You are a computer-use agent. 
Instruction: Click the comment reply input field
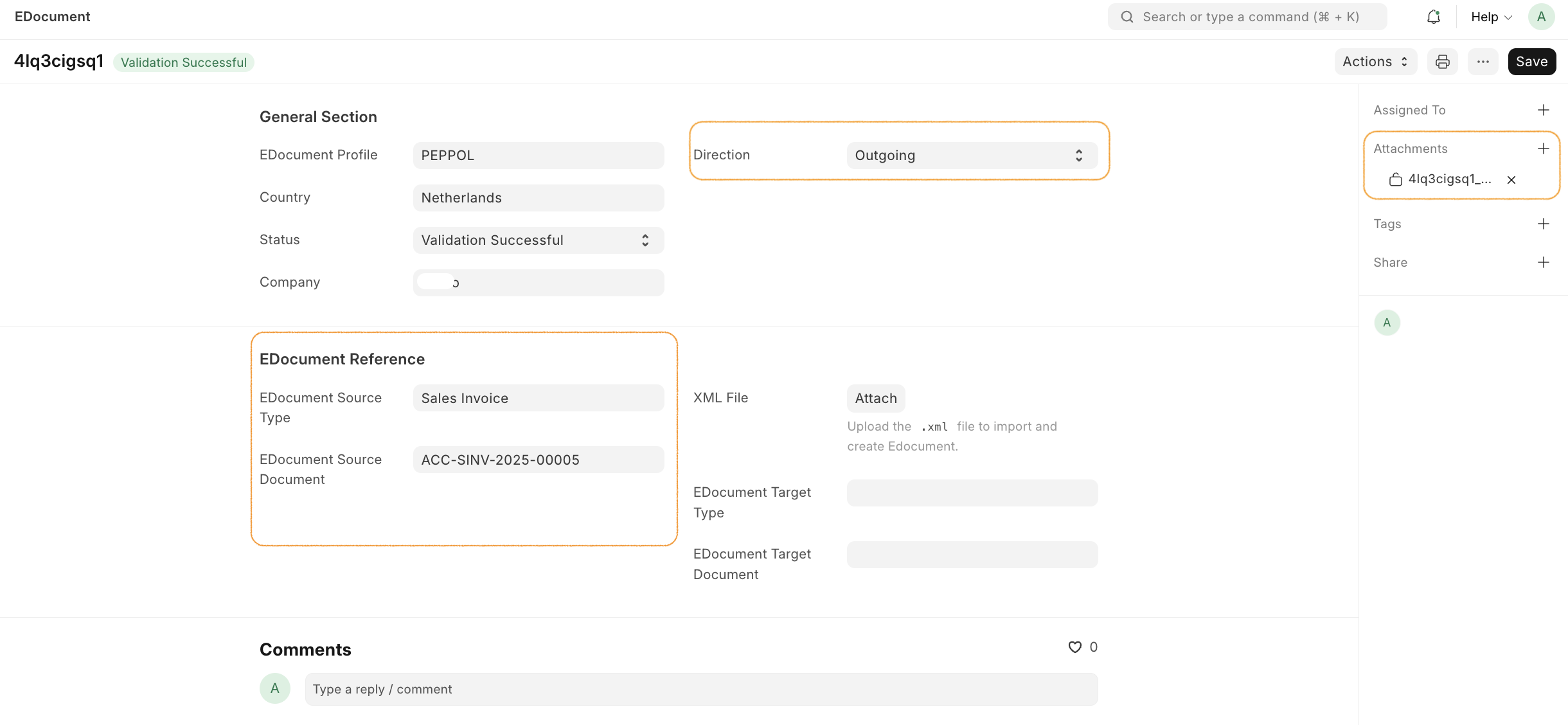[700, 689]
